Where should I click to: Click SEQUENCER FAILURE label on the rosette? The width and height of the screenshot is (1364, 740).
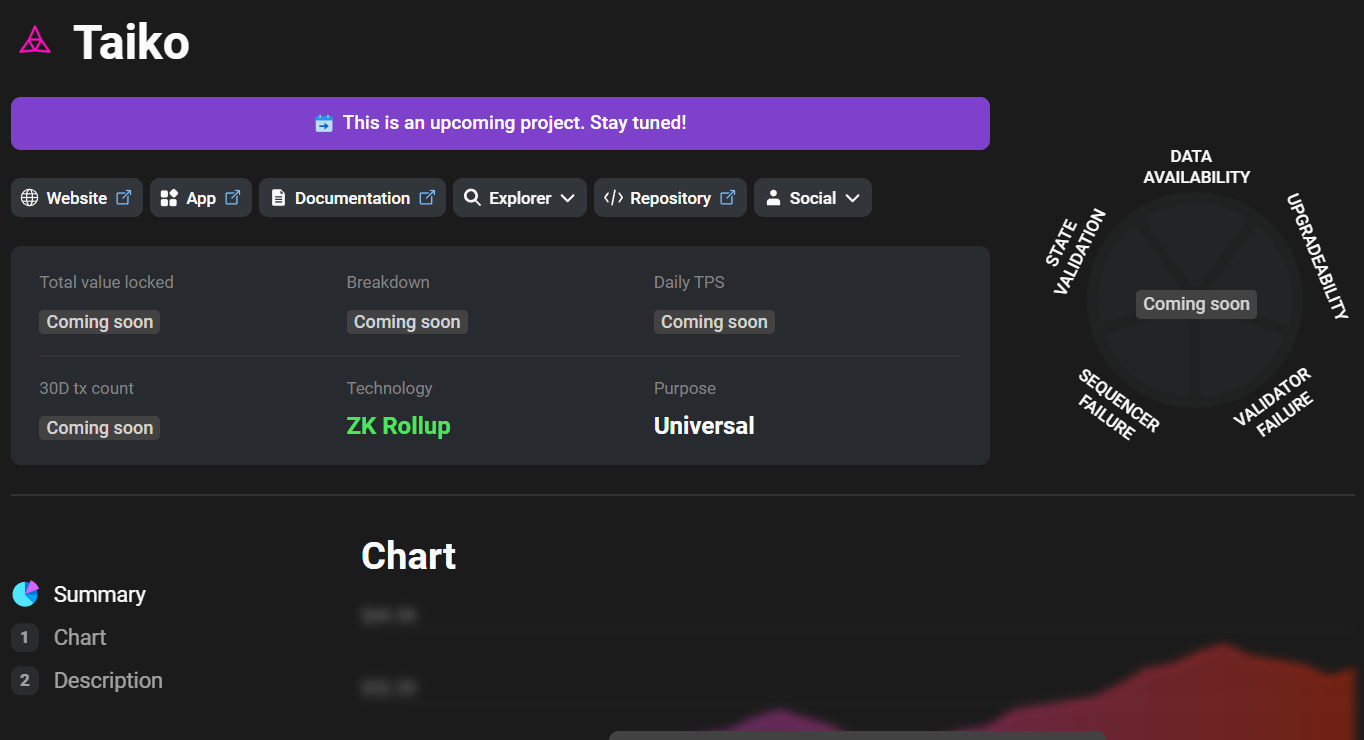click(x=1118, y=404)
